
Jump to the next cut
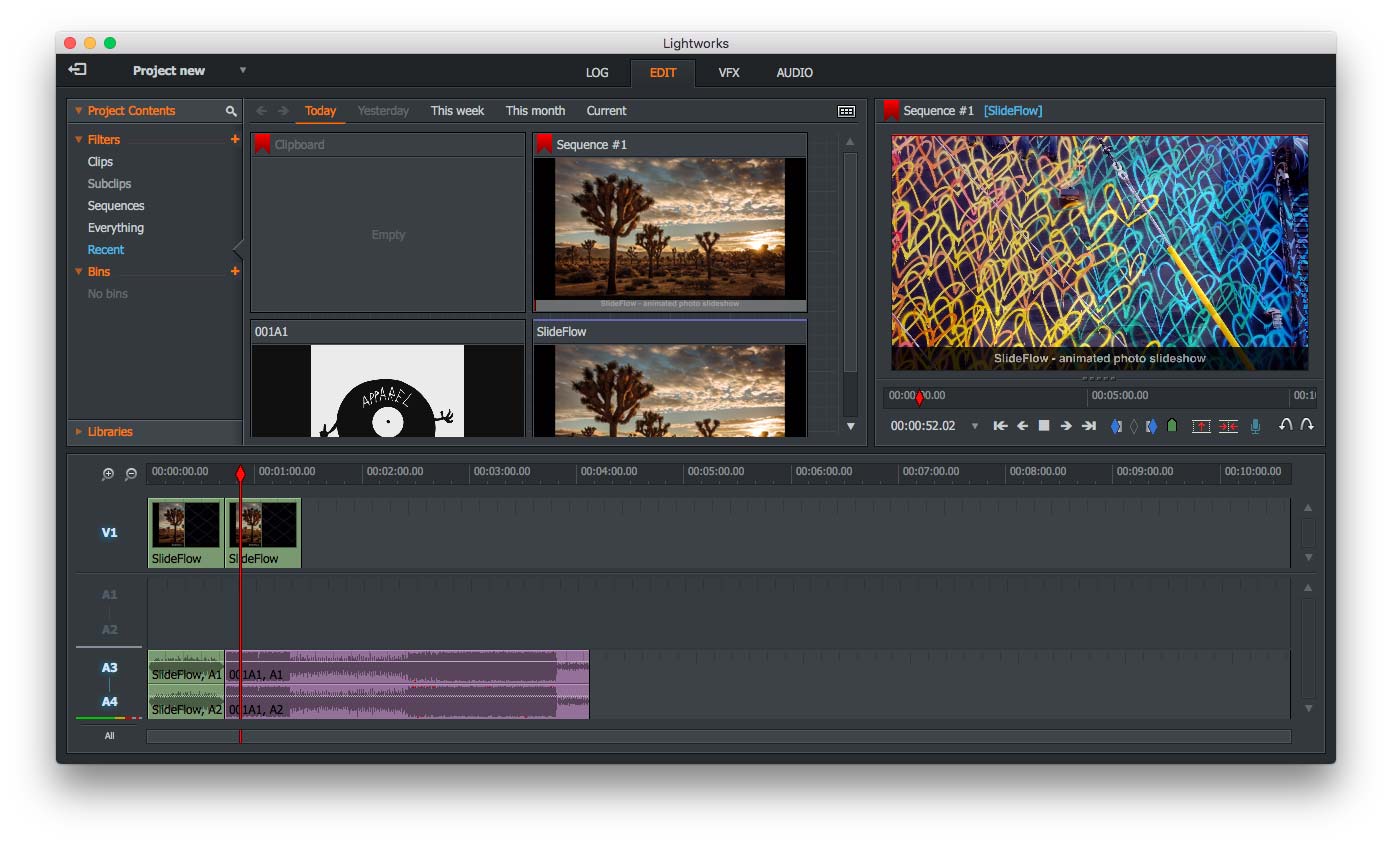1089,426
